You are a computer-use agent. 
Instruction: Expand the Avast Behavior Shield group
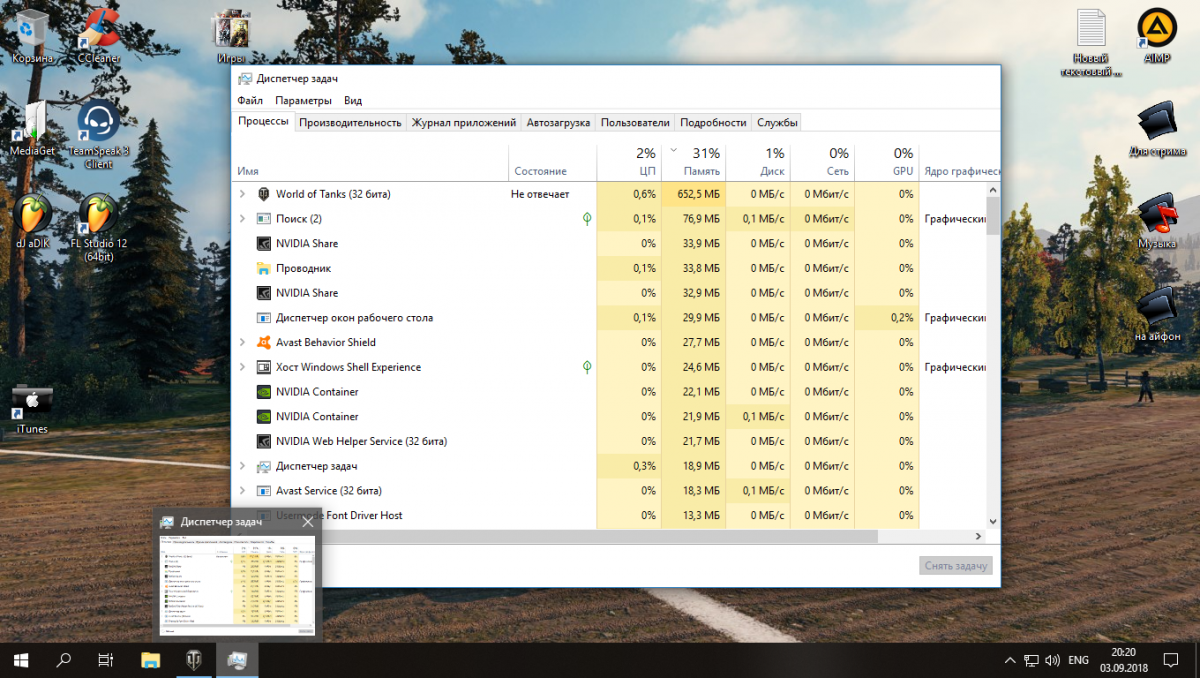pos(242,342)
